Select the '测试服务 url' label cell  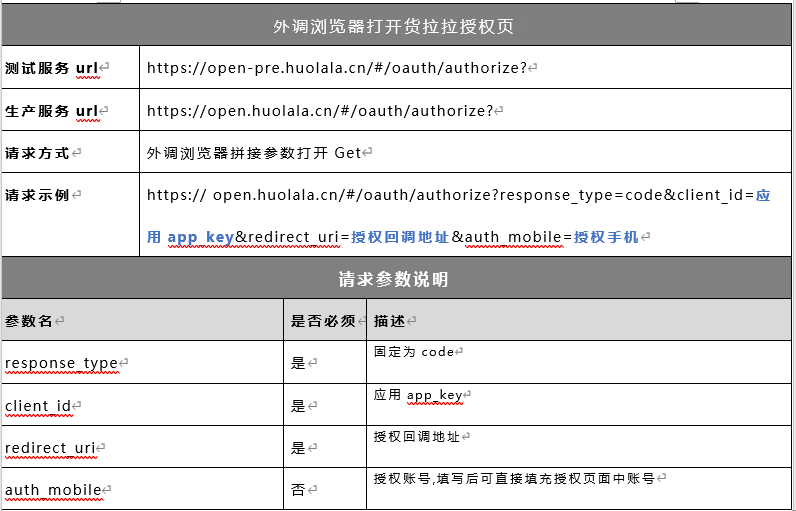coord(71,67)
